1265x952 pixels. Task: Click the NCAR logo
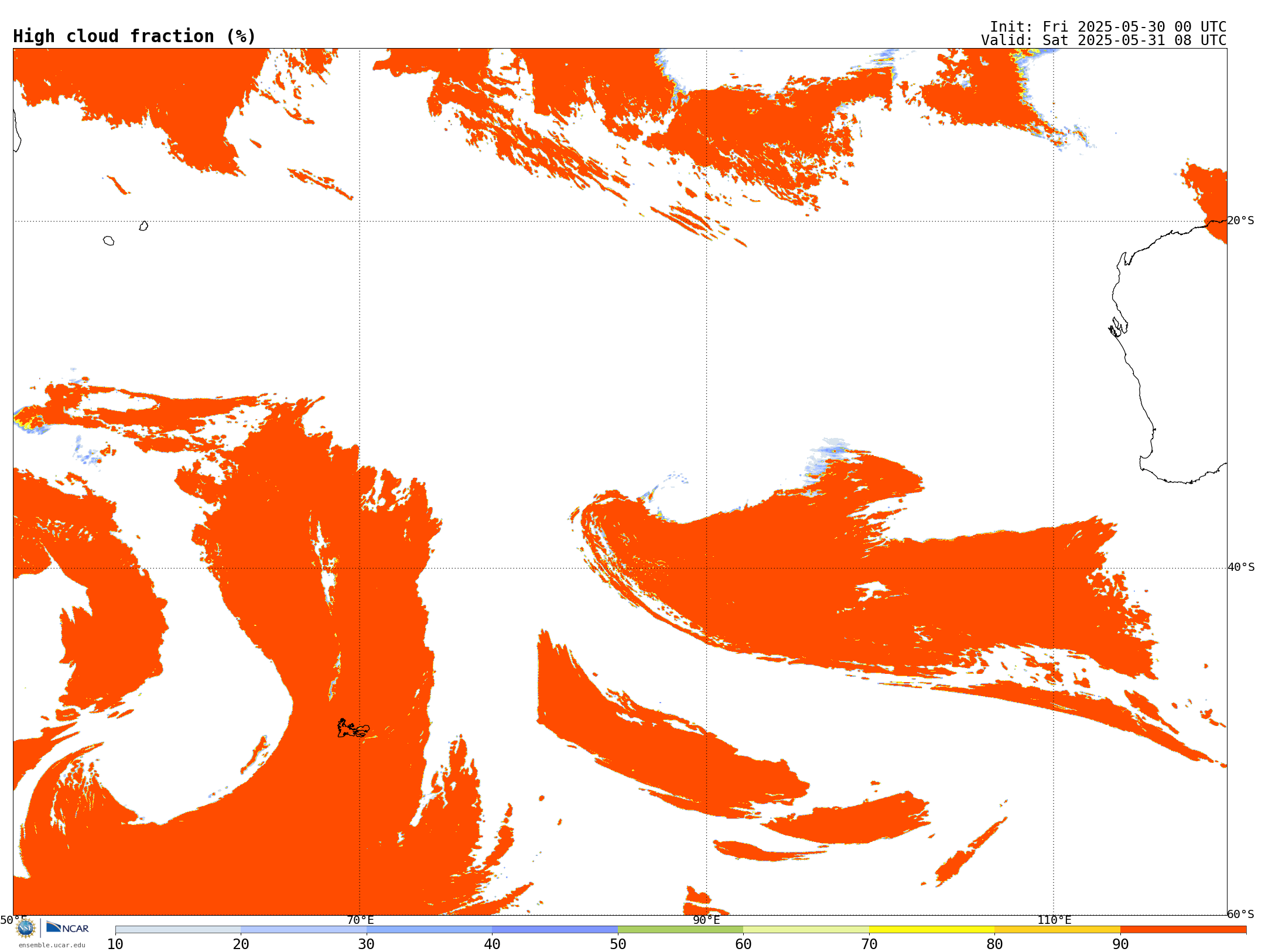coord(67,927)
